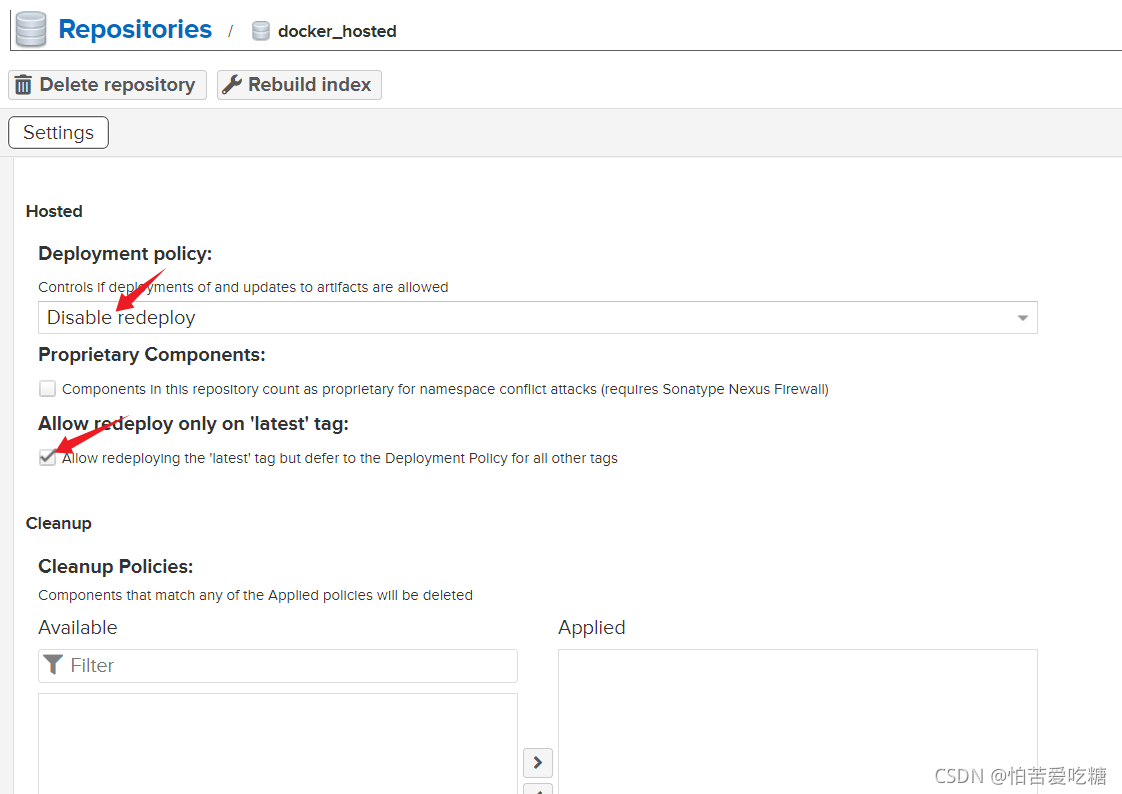Toggle Allow redeploy on 'latest' tag checkbox
This screenshot has height=794, width=1122.
tap(47, 458)
